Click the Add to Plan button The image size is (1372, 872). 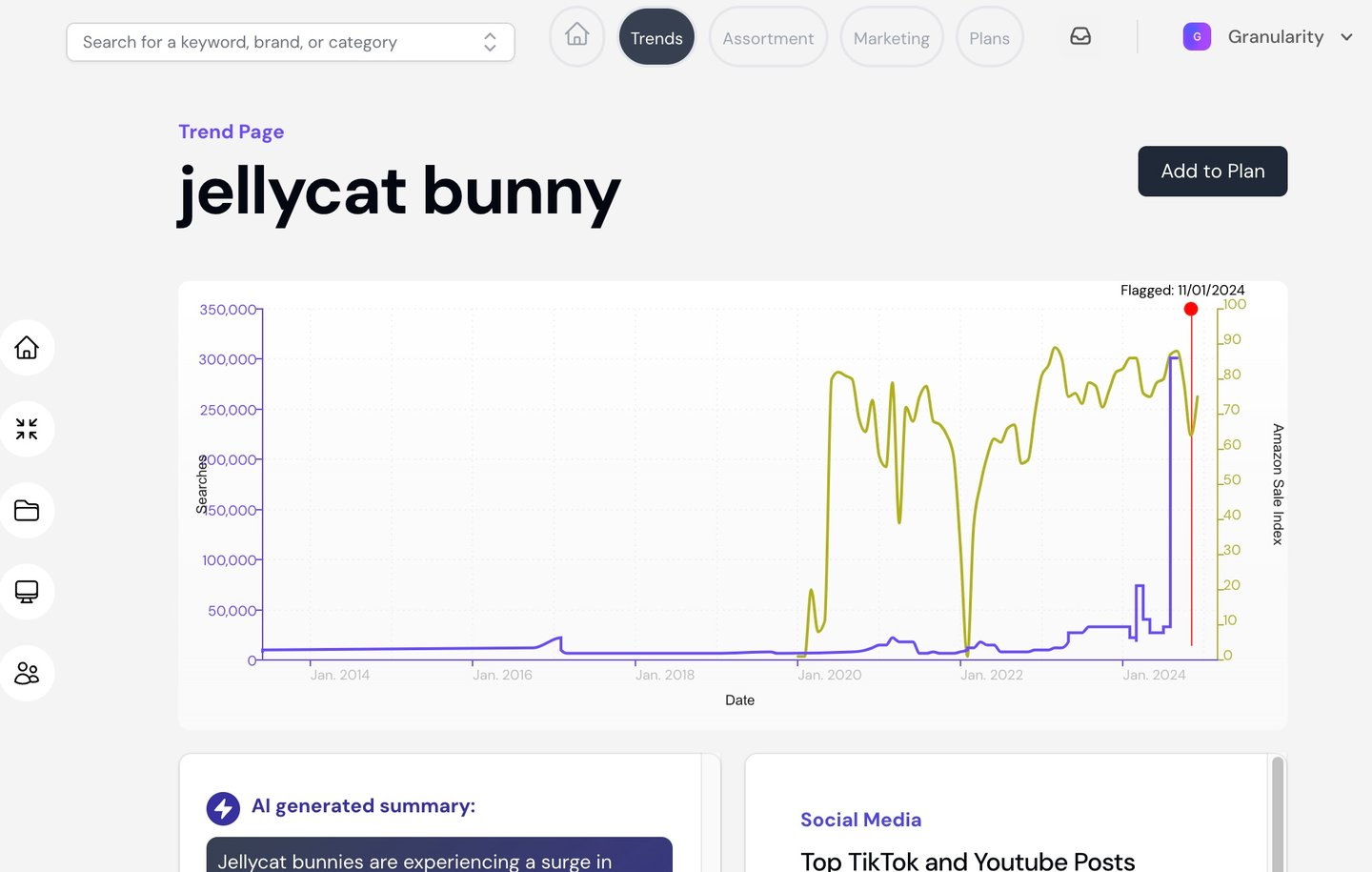1212,172
